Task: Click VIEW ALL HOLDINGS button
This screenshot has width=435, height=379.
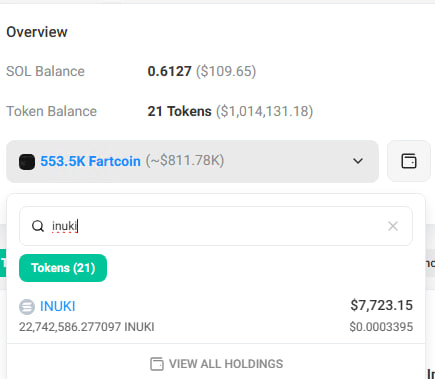Action: 216,364
